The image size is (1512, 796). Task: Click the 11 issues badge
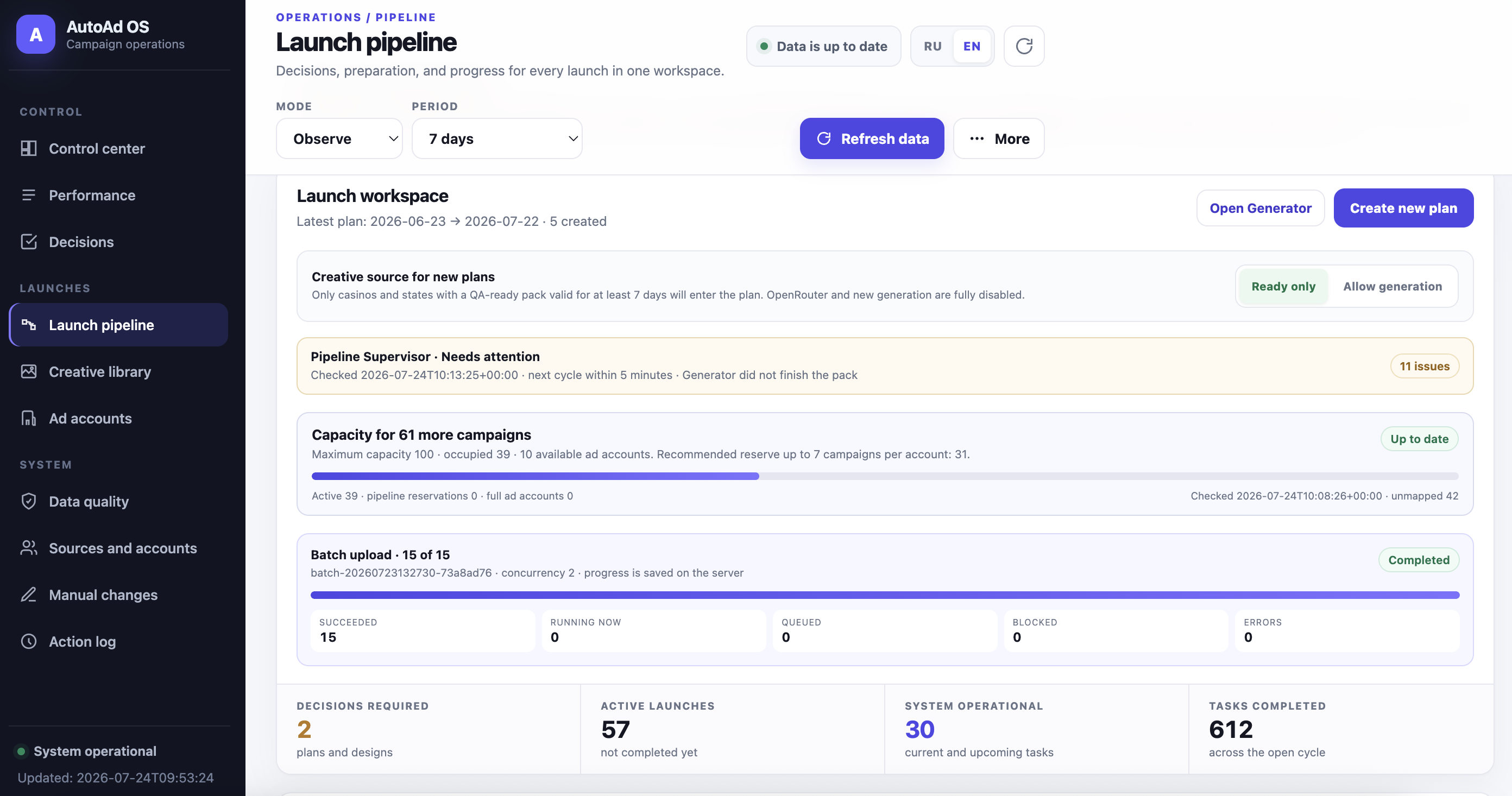pyautogui.click(x=1425, y=367)
